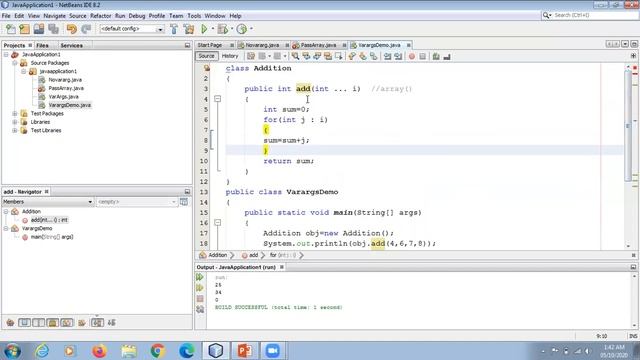Click the New Project toolbar icon
The height and width of the screenshot is (360, 640).
(24, 29)
